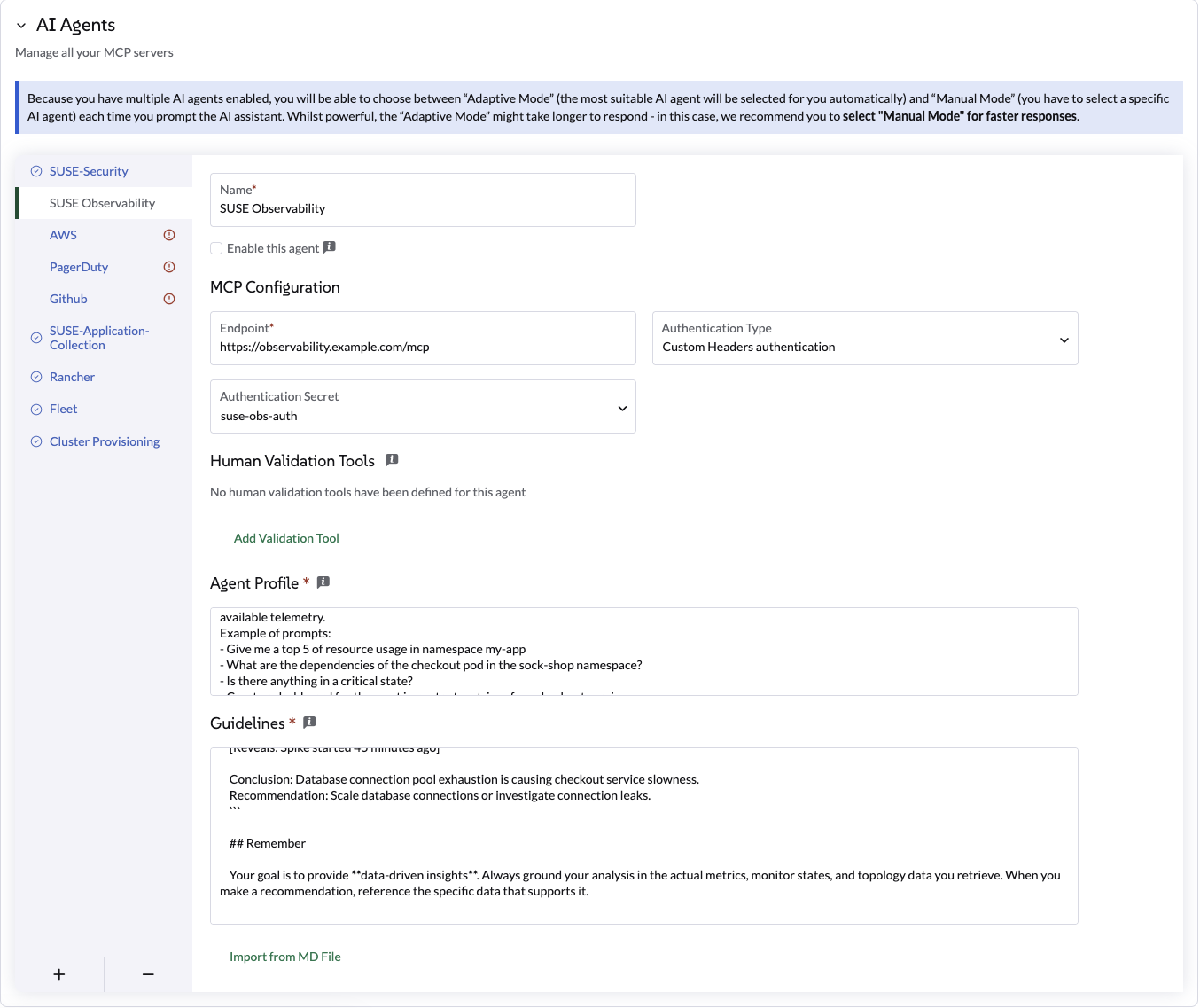Viewport: 1200px width, 1008px height.
Task: Open the Authentication Type dropdown
Action: [x=865, y=338]
